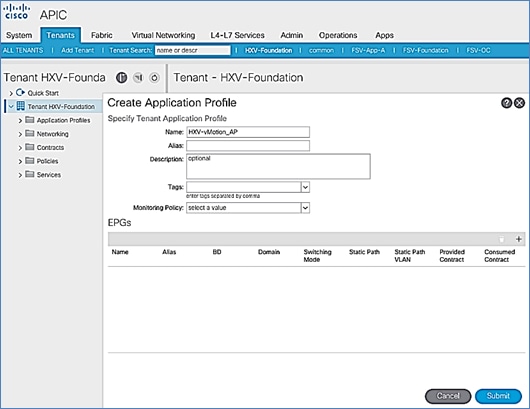
Task: Click the Static Path VLAN column header
Action: [410, 256]
